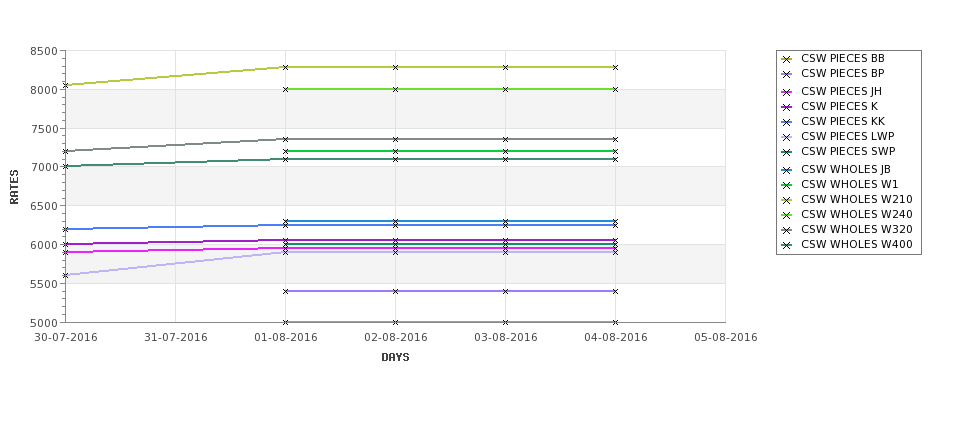Select the CSW PIECES K legend label
The height and width of the screenshot is (429, 975).
pyautogui.click(x=839, y=106)
